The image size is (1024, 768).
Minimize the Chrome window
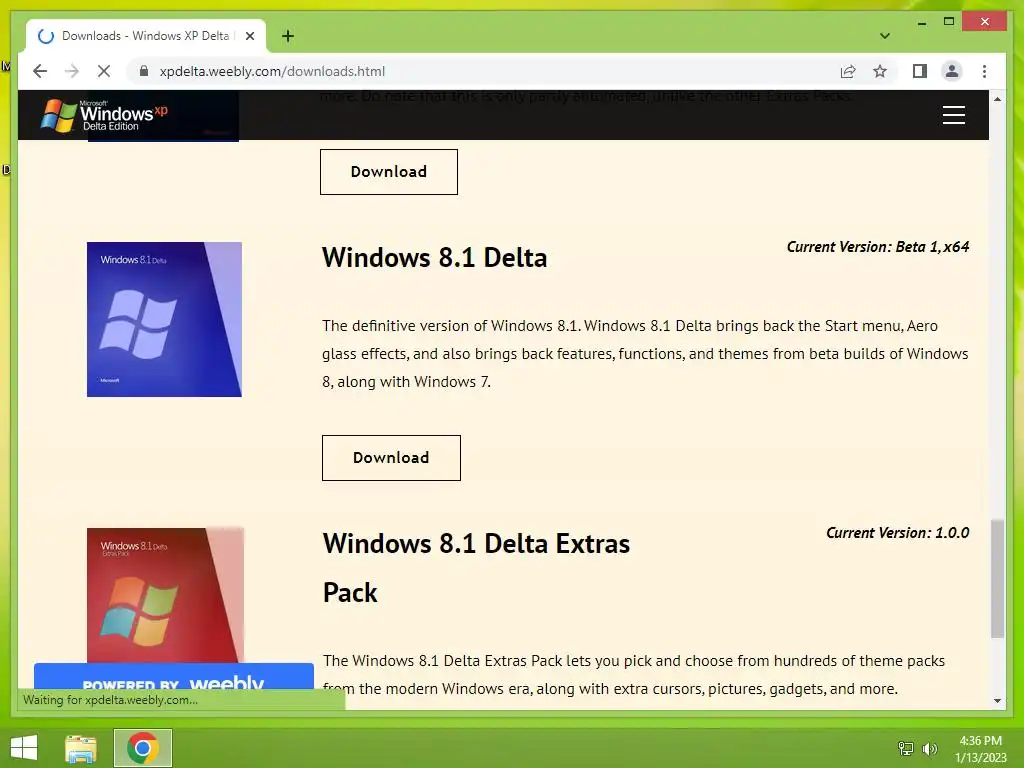click(x=921, y=22)
